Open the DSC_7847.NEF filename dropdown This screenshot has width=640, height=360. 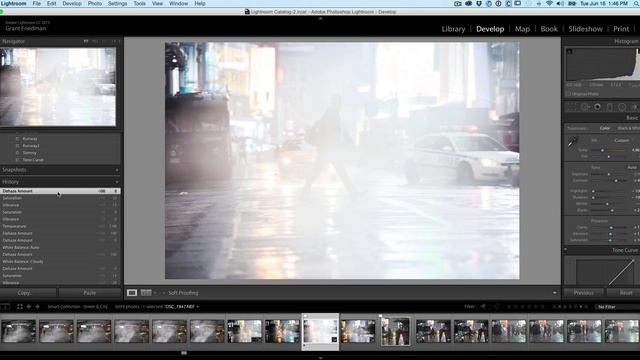tap(182, 307)
